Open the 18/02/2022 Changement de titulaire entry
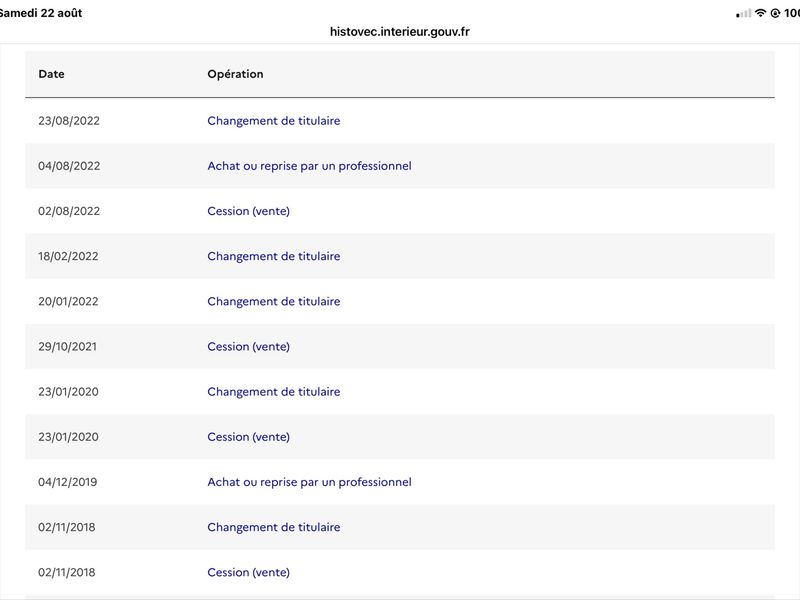 (273, 256)
